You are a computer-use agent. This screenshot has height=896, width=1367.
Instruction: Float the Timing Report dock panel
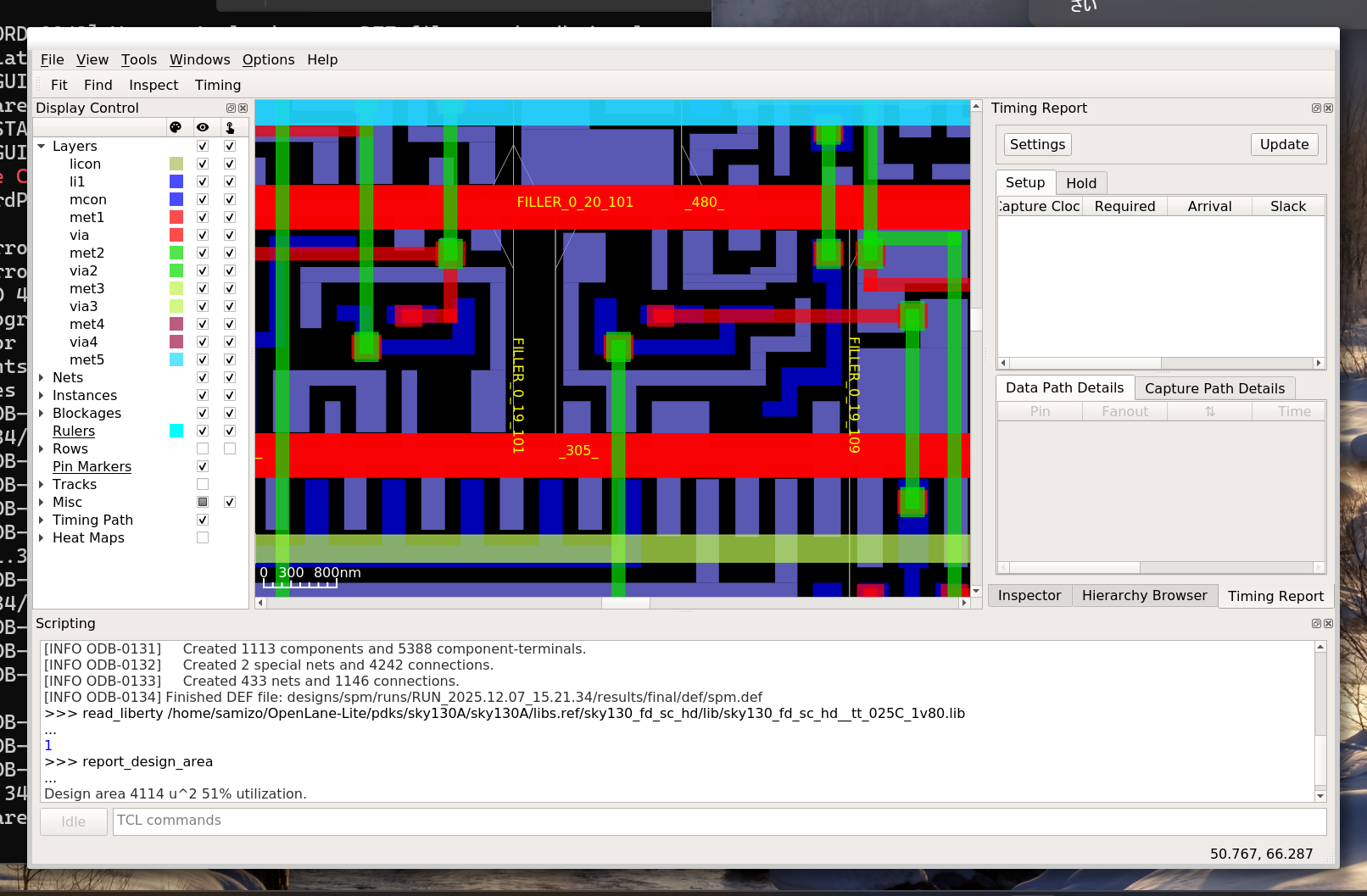tap(1316, 109)
